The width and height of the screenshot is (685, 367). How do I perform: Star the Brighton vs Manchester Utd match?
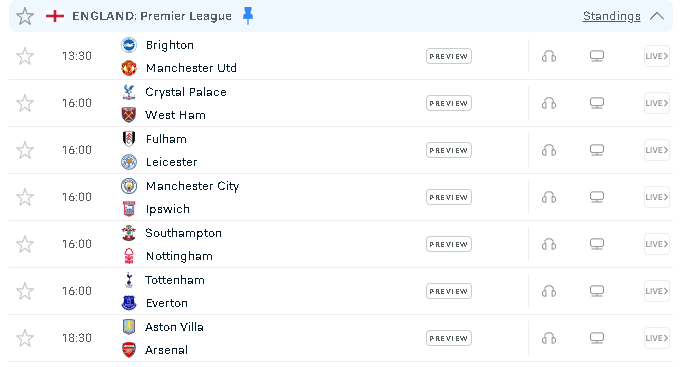coord(25,56)
